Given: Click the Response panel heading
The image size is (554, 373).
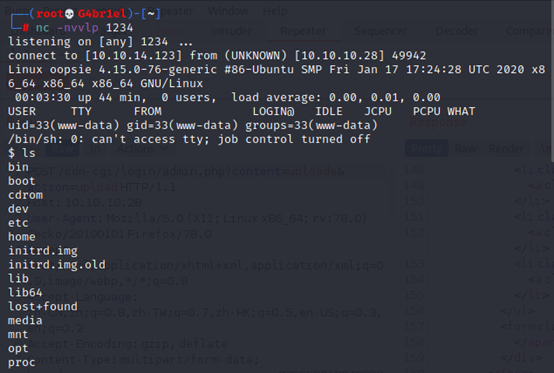Looking at the screenshot, I should coord(437,123).
